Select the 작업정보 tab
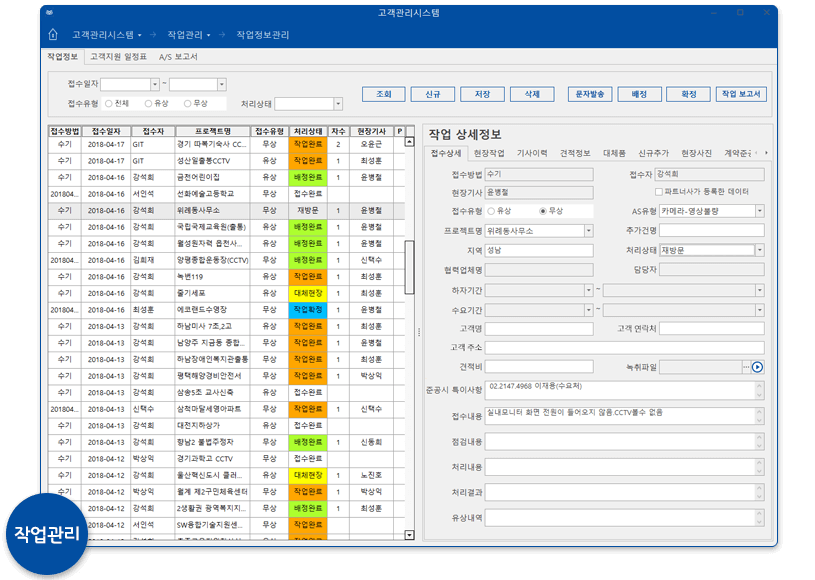815x580 pixels. point(62,57)
